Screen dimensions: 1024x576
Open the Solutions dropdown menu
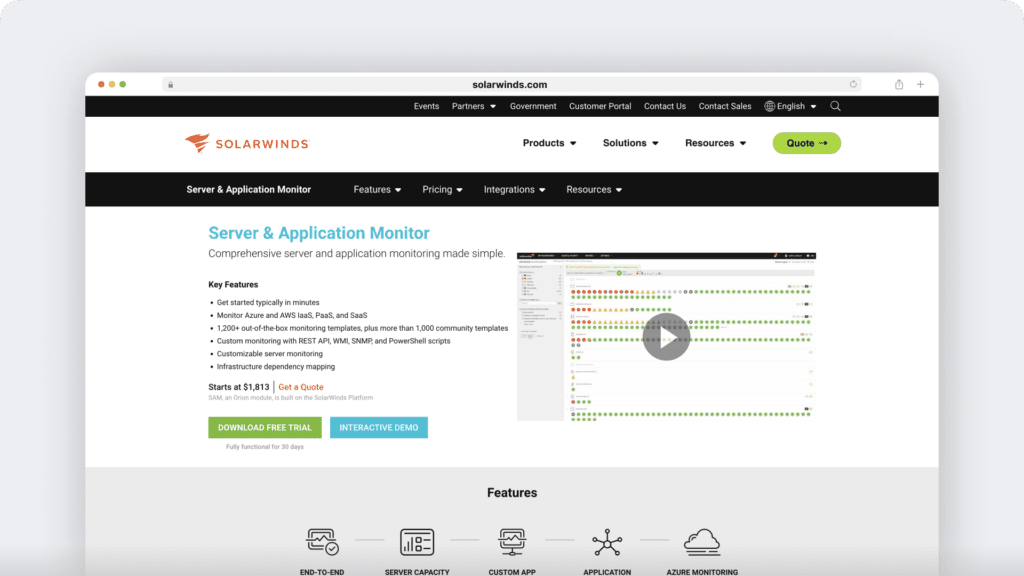[630, 143]
